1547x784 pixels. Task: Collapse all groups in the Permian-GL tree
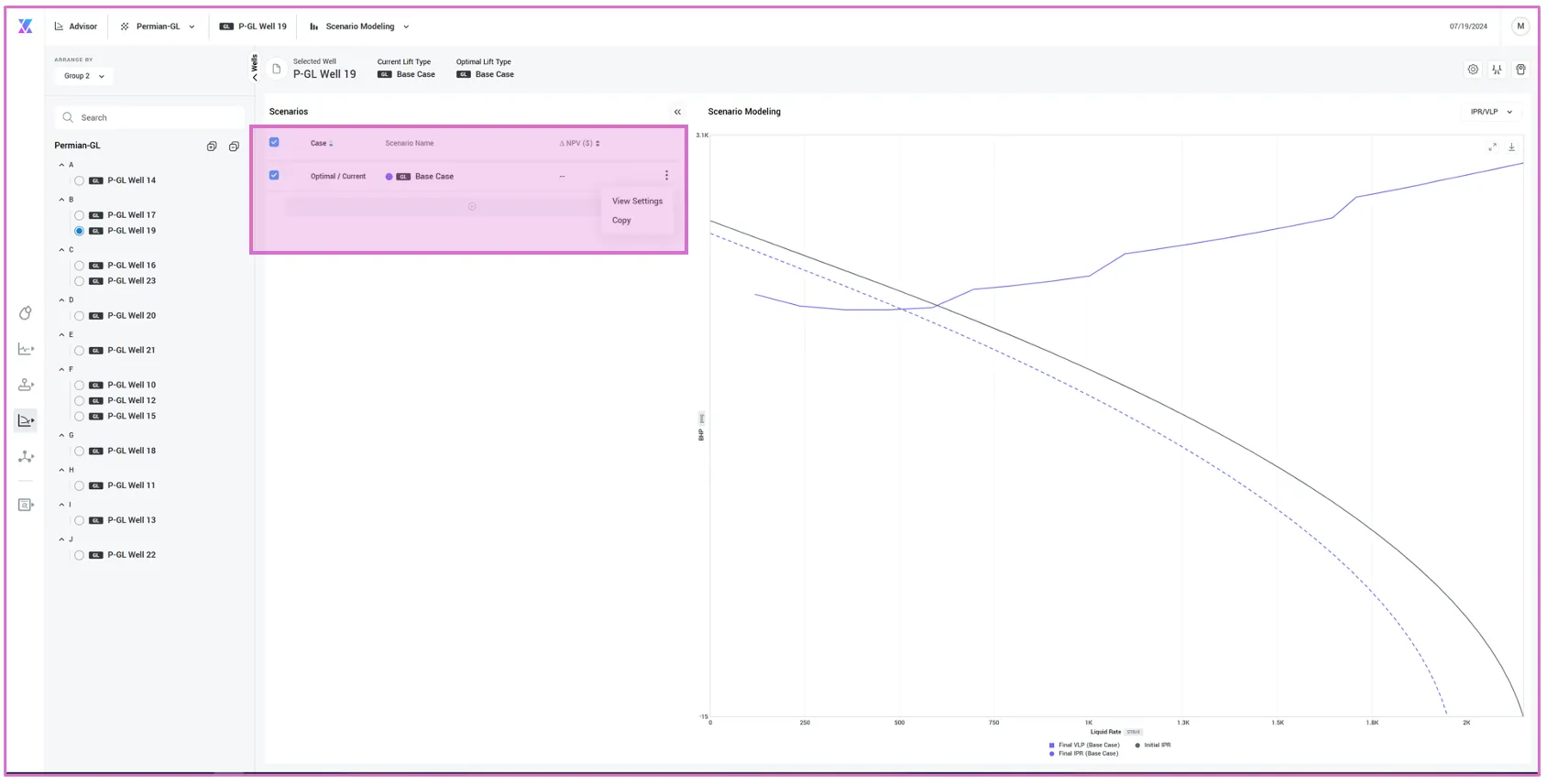point(234,147)
